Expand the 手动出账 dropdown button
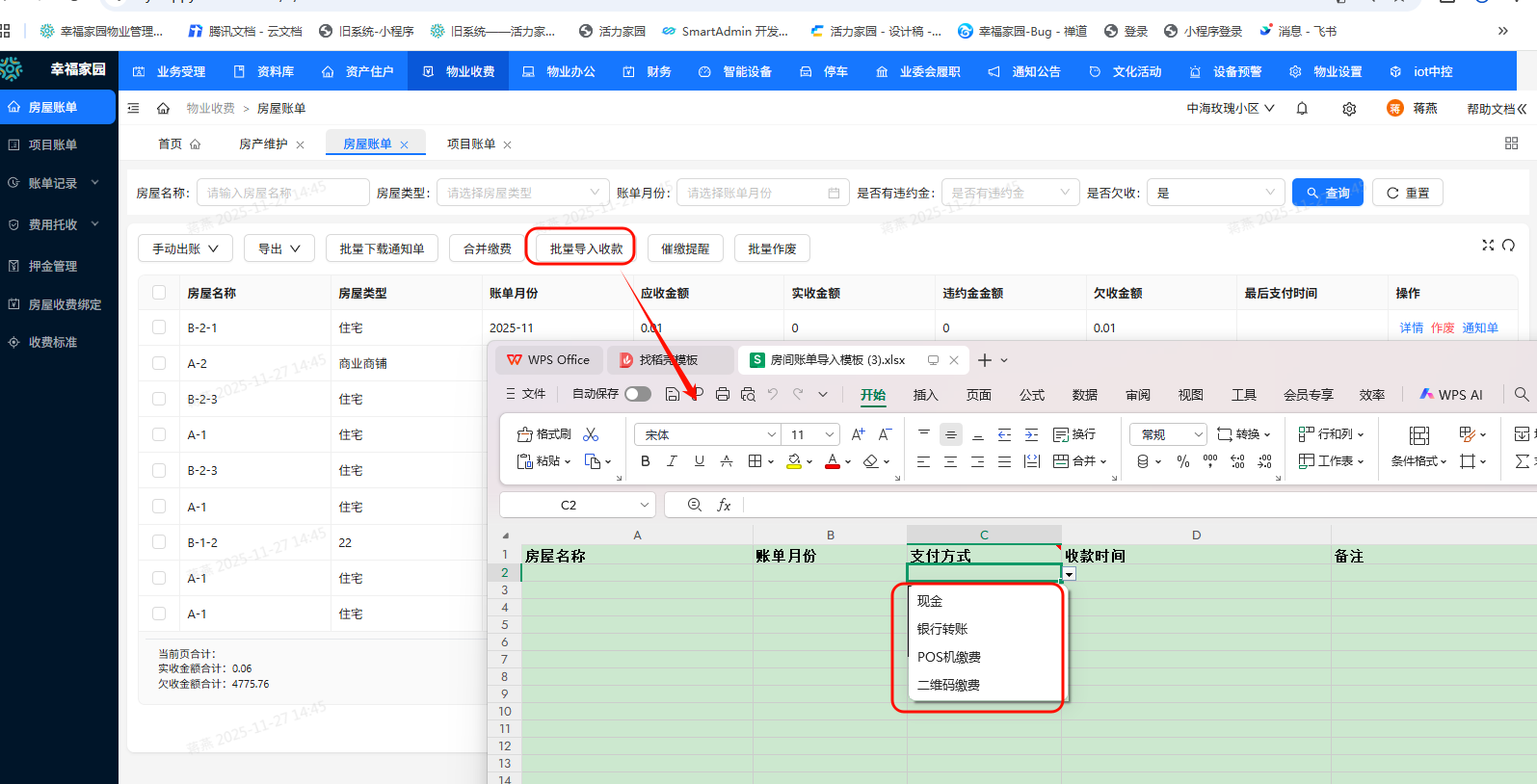Viewport: 1537px width, 784px height. pyautogui.click(x=185, y=248)
